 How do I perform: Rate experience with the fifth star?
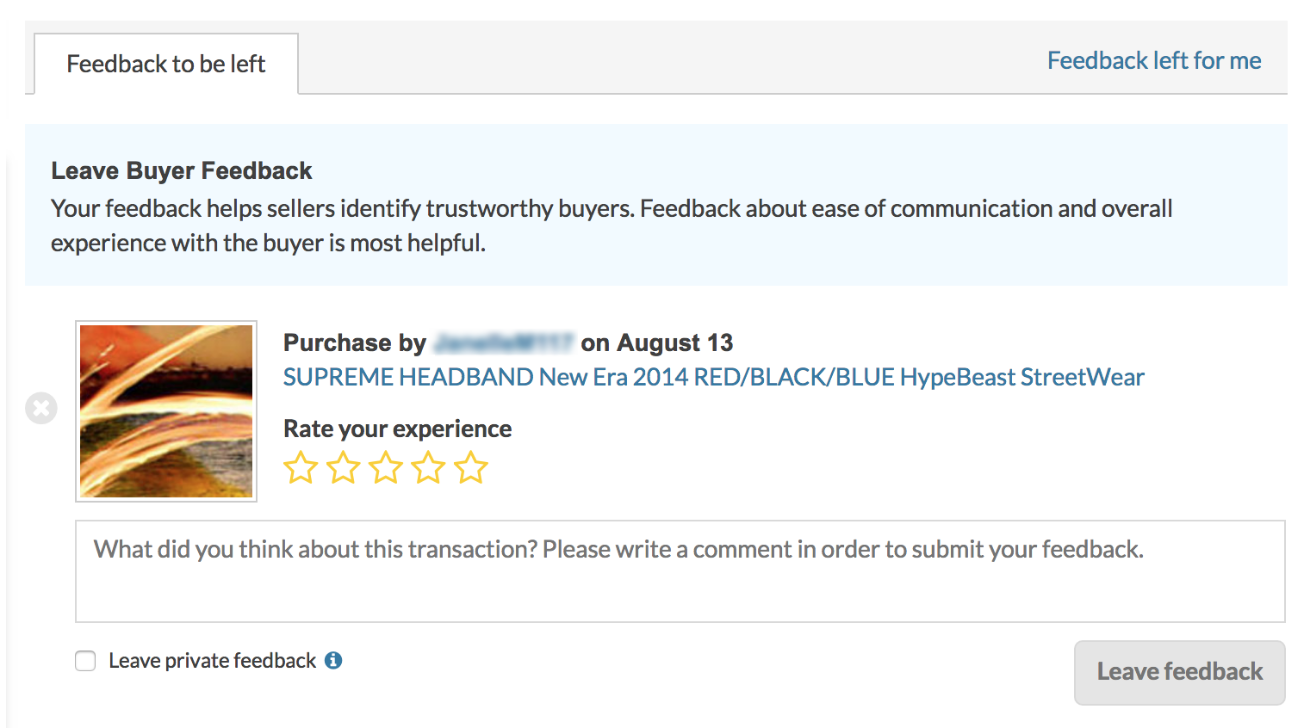point(470,468)
